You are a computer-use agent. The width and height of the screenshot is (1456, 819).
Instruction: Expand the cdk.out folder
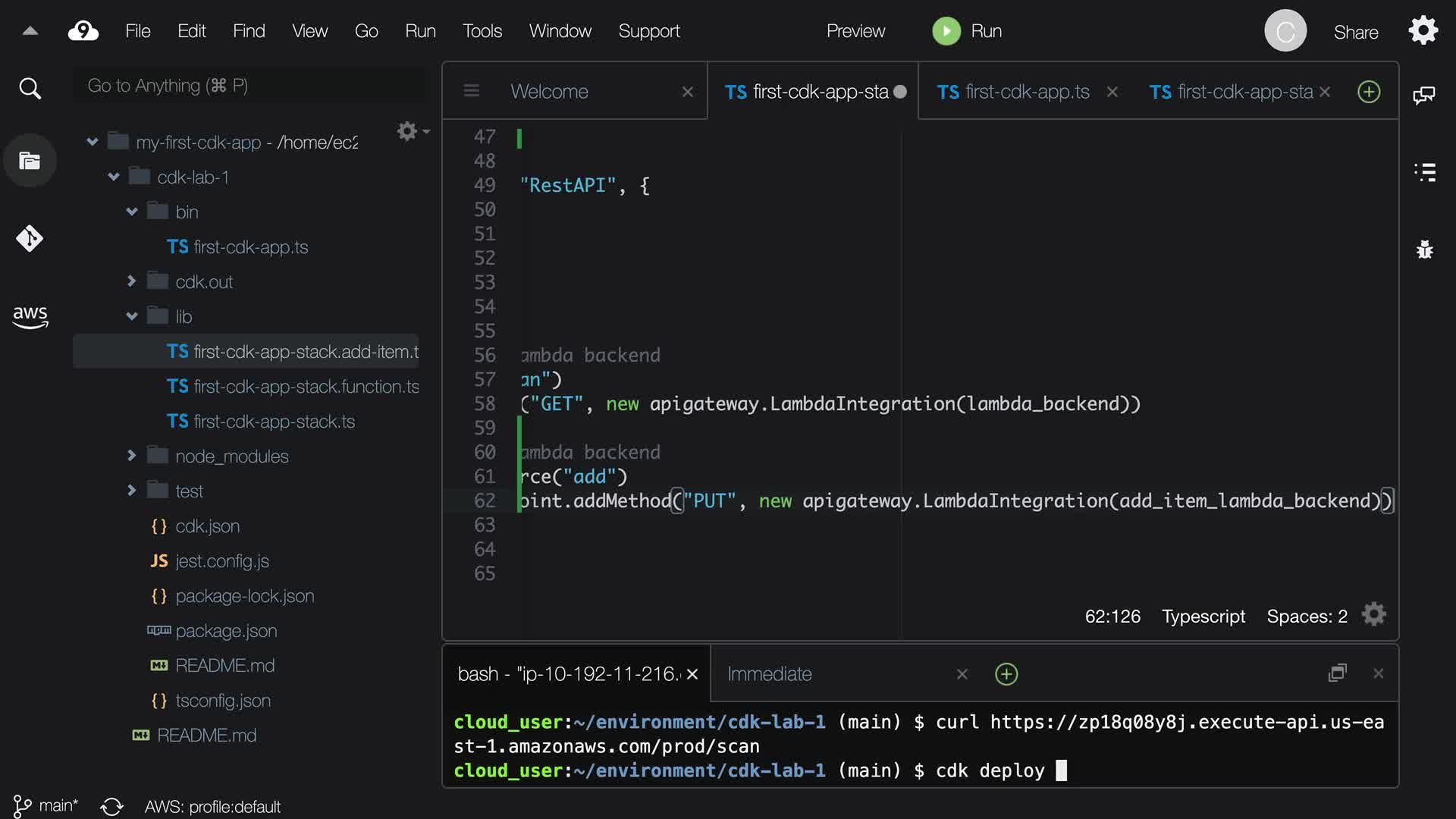131,281
